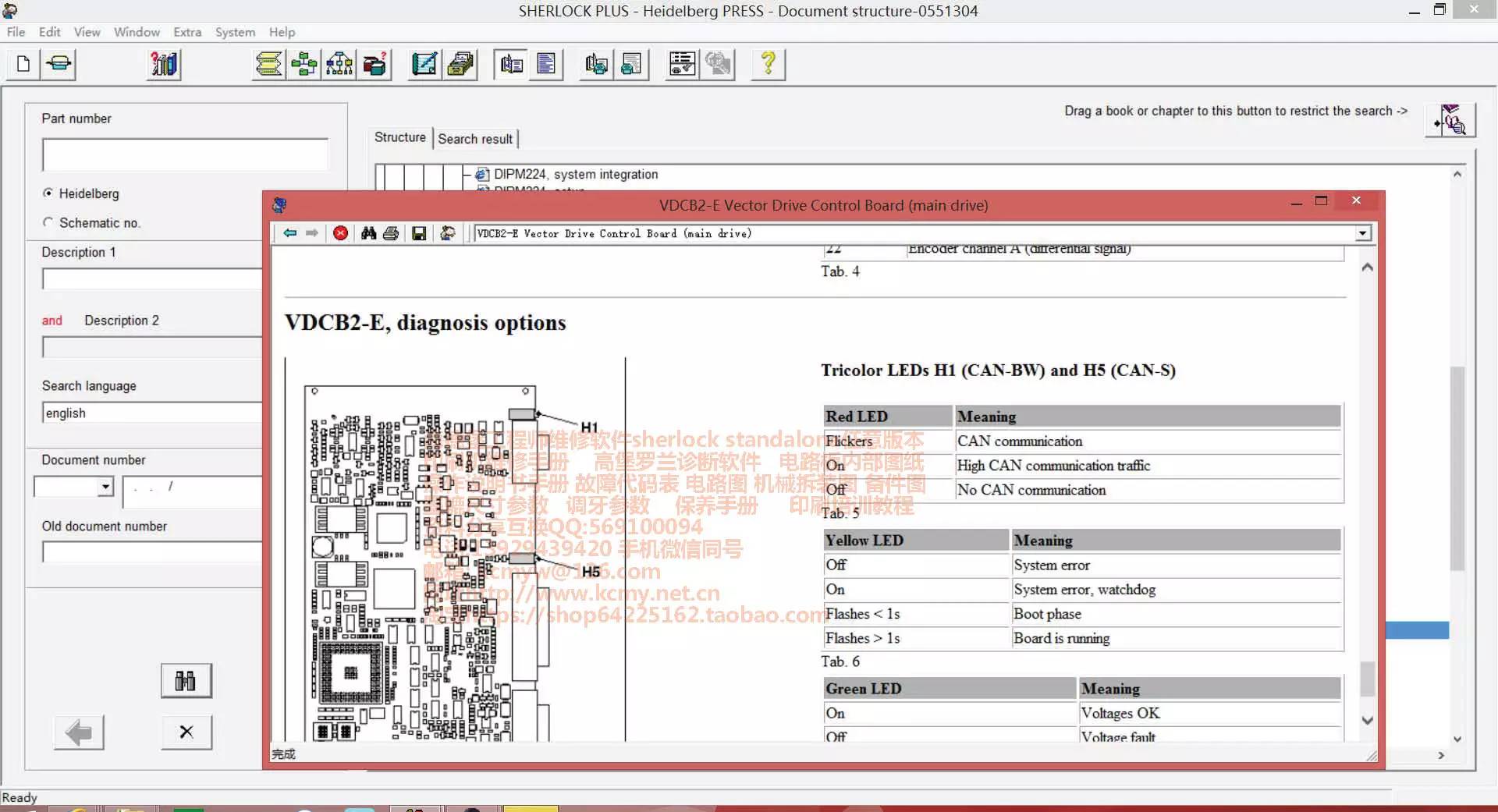This screenshot has width=1498, height=812.
Task: Click the 'Board is running' table cell
Action: coord(1177,638)
